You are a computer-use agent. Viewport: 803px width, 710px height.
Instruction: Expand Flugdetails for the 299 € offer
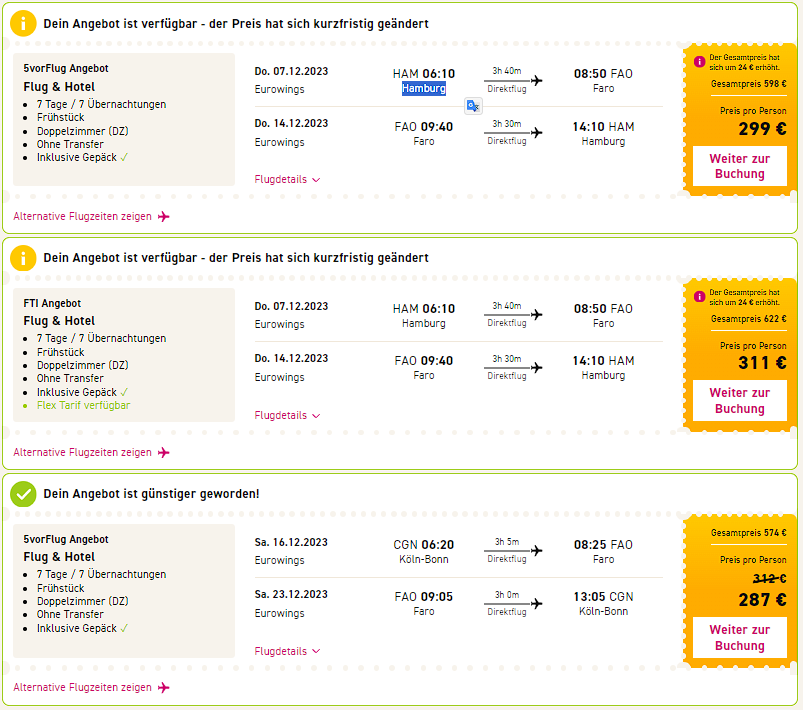287,180
